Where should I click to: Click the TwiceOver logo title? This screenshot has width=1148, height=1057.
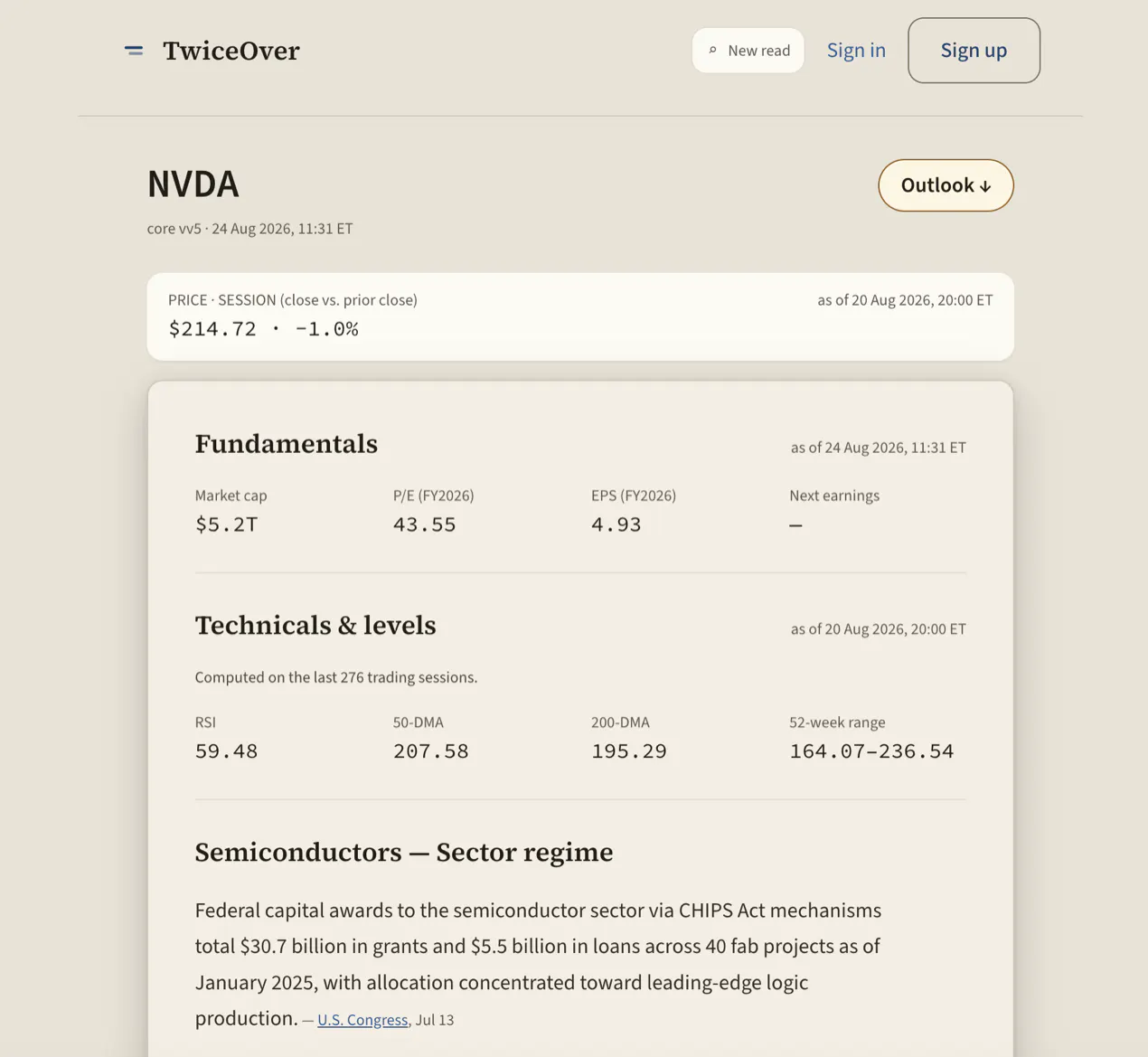tap(231, 51)
